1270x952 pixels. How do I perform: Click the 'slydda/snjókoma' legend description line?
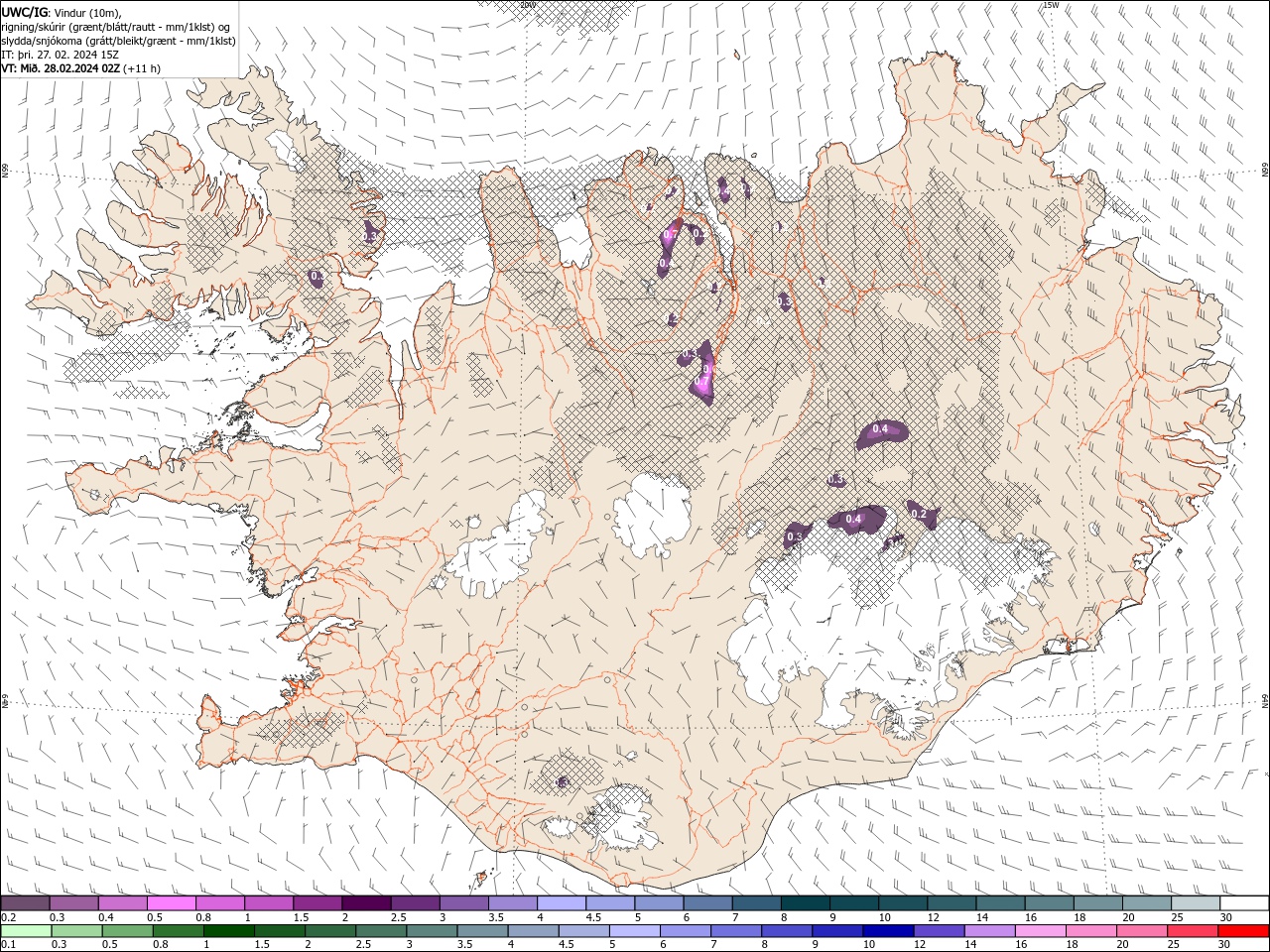[x=119, y=41]
